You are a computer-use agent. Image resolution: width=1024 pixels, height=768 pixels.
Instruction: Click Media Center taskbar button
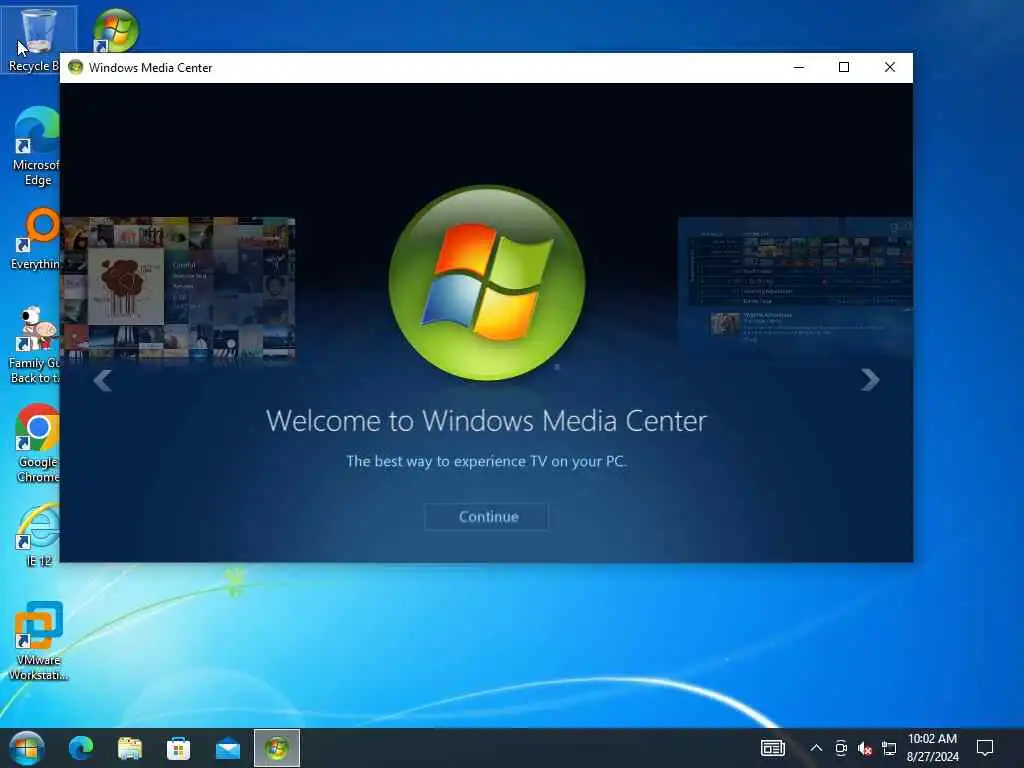click(x=277, y=748)
